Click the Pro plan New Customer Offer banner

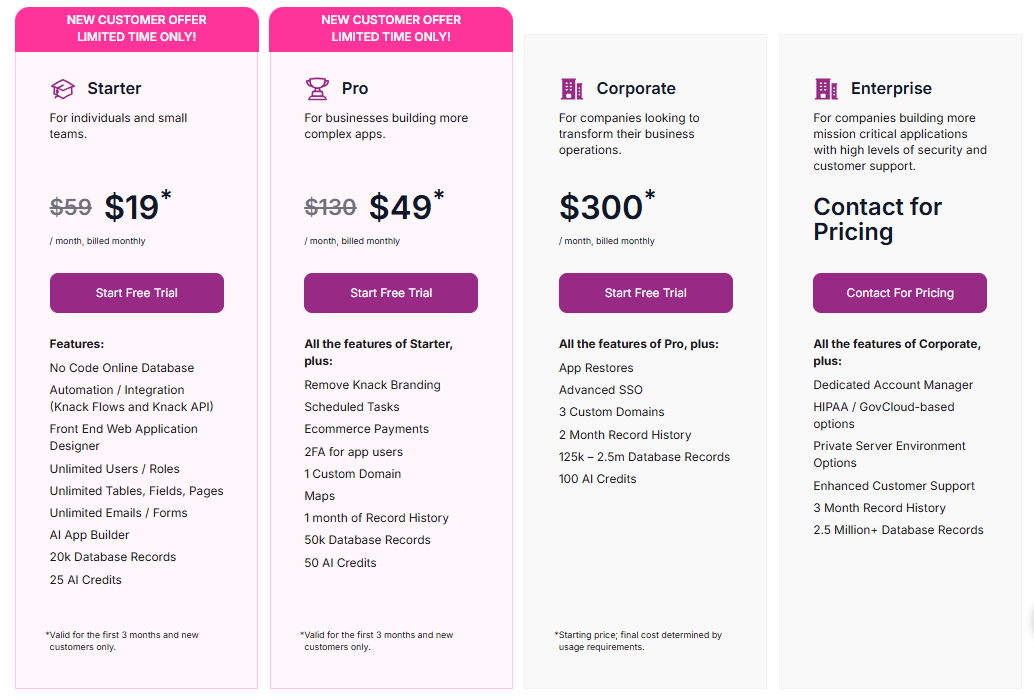[391, 29]
